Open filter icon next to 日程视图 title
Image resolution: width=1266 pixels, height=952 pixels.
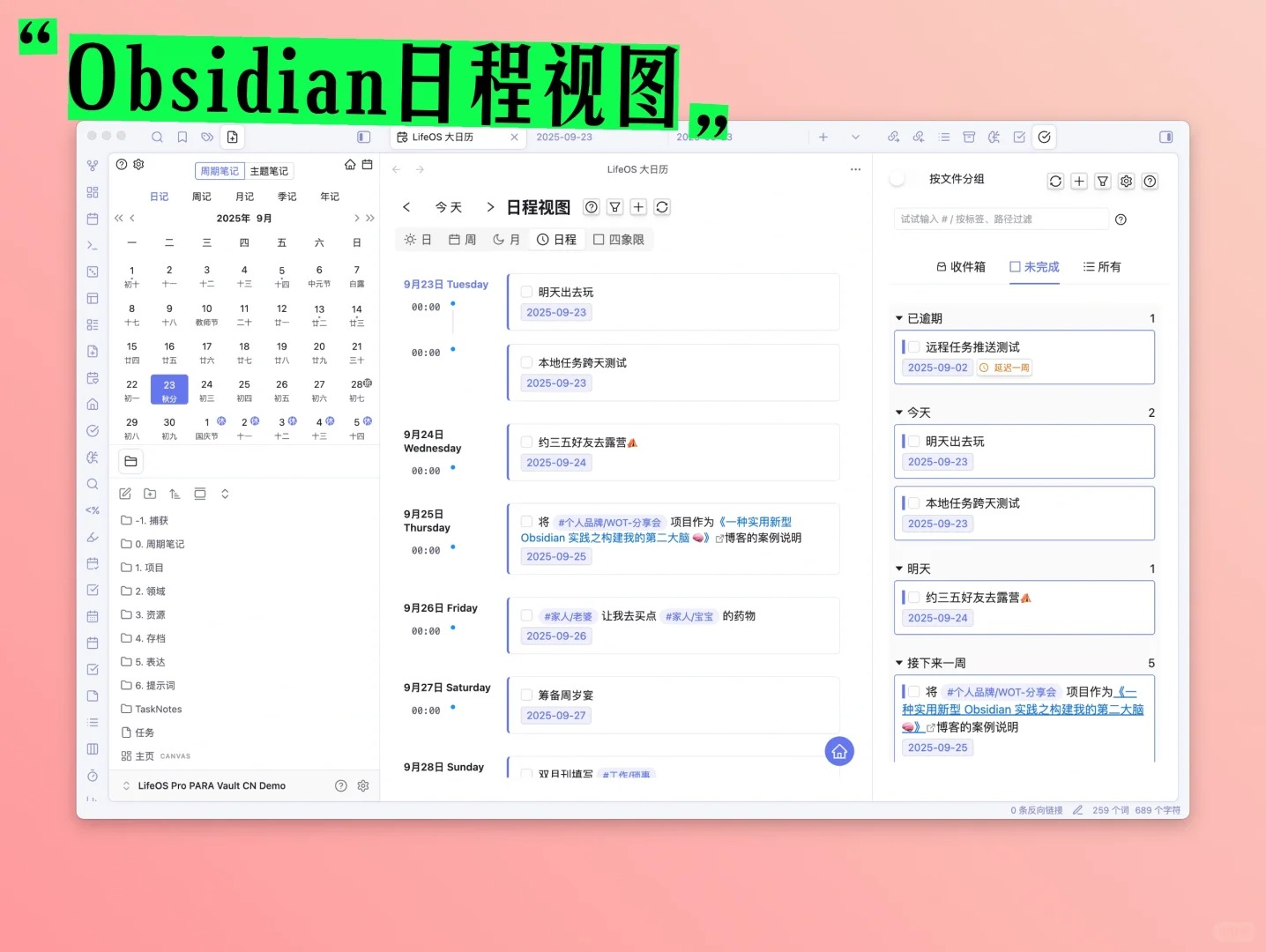pyautogui.click(x=615, y=207)
